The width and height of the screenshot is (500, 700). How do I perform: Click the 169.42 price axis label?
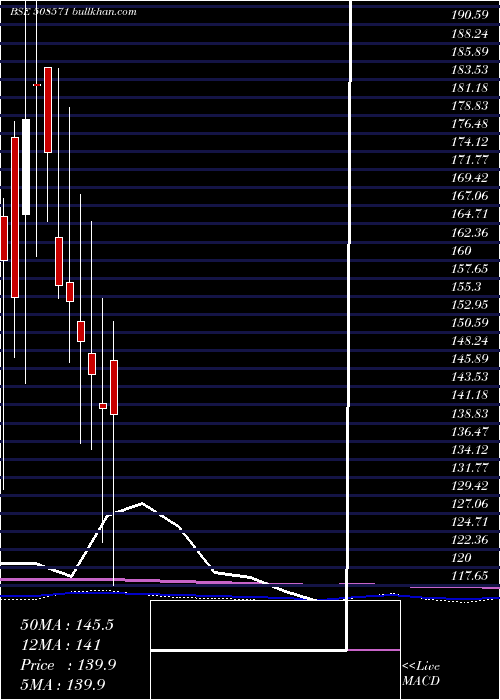469,178
